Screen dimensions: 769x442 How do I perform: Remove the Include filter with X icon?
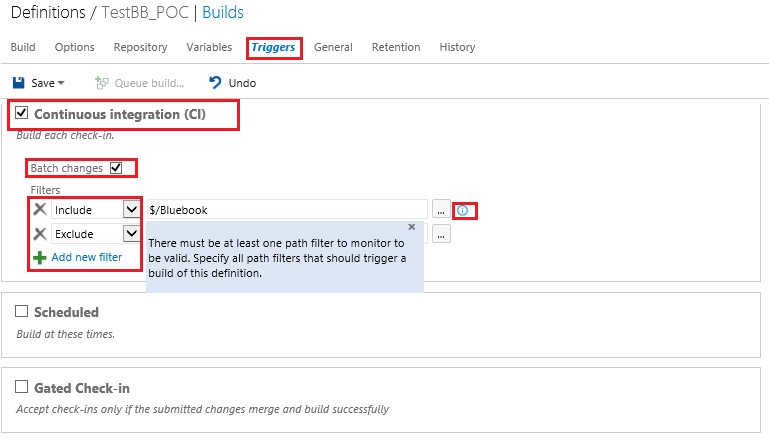coord(40,209)
